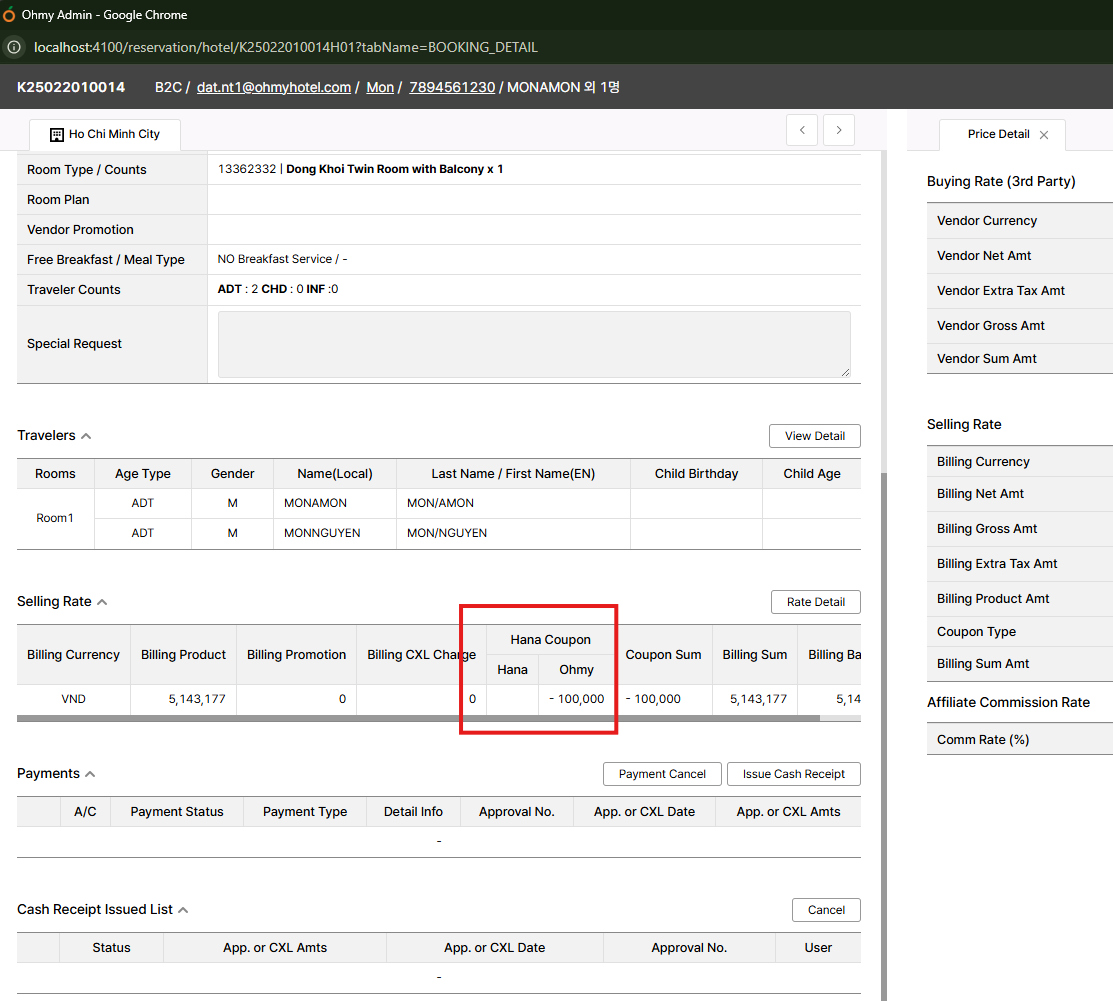Click the previous arrow navigation button
This screenshot has width=1113, height=1001.
(802, 130)
